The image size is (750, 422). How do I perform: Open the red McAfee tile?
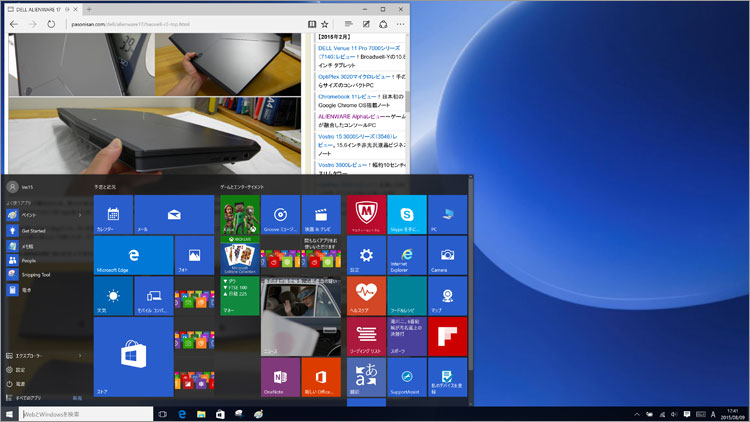(x=366, y=214)
